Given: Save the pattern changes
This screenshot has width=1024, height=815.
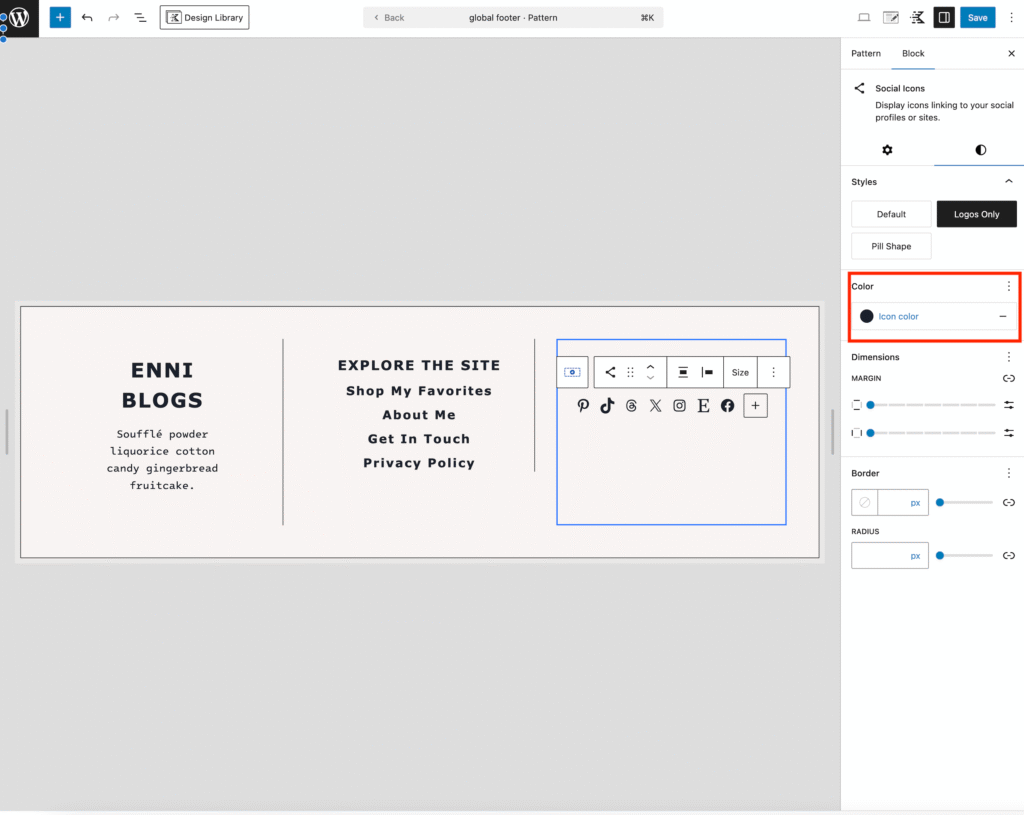Looking at the screenshot, I should coord(977,18).
